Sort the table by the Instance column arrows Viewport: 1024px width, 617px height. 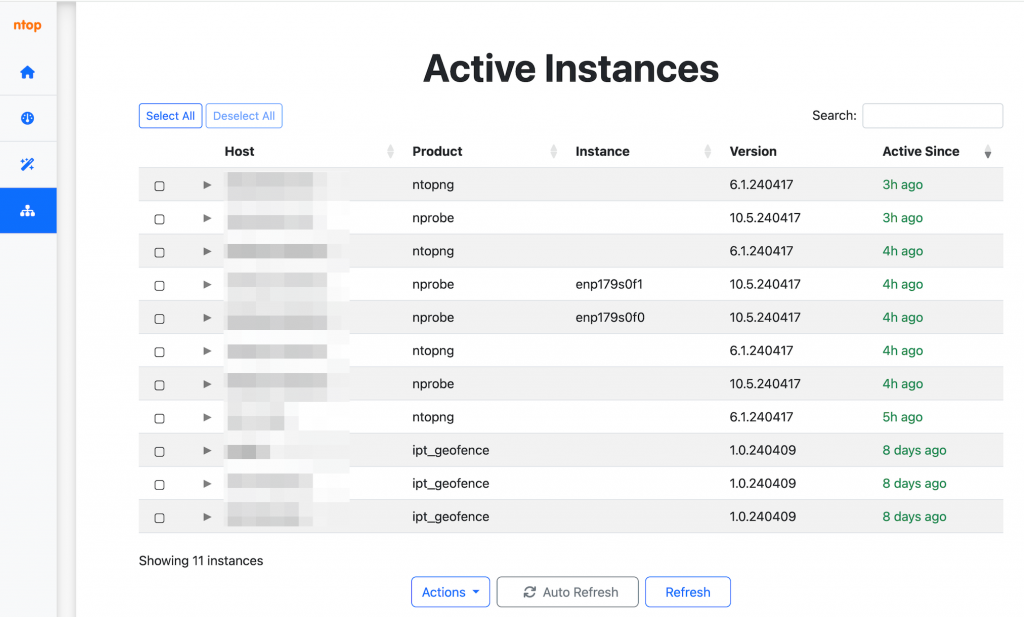pyautogui.click(x=708, y=151)
